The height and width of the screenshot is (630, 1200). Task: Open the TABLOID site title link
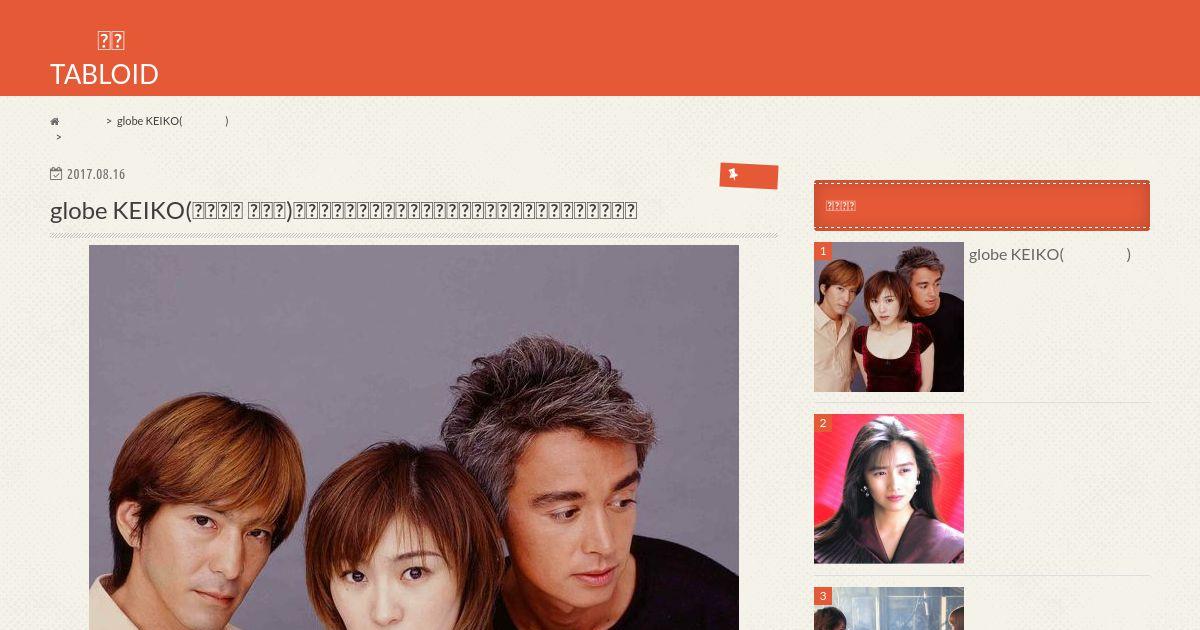coord(104,59)
